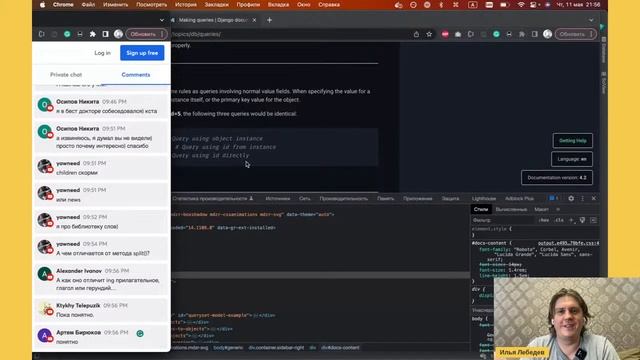Open a new browser tab with plus
640x360 pixels.
pos(269,20)
